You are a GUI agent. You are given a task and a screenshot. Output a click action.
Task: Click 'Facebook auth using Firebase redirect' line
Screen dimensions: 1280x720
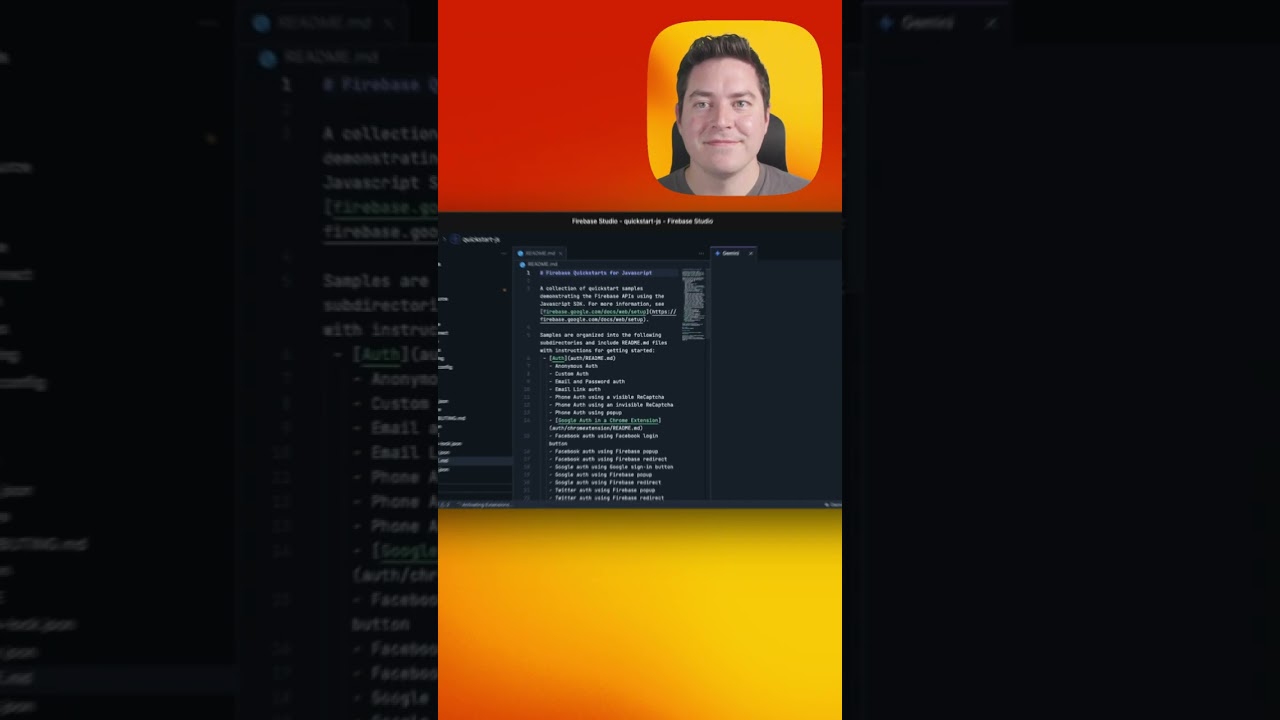coord(608,459)
